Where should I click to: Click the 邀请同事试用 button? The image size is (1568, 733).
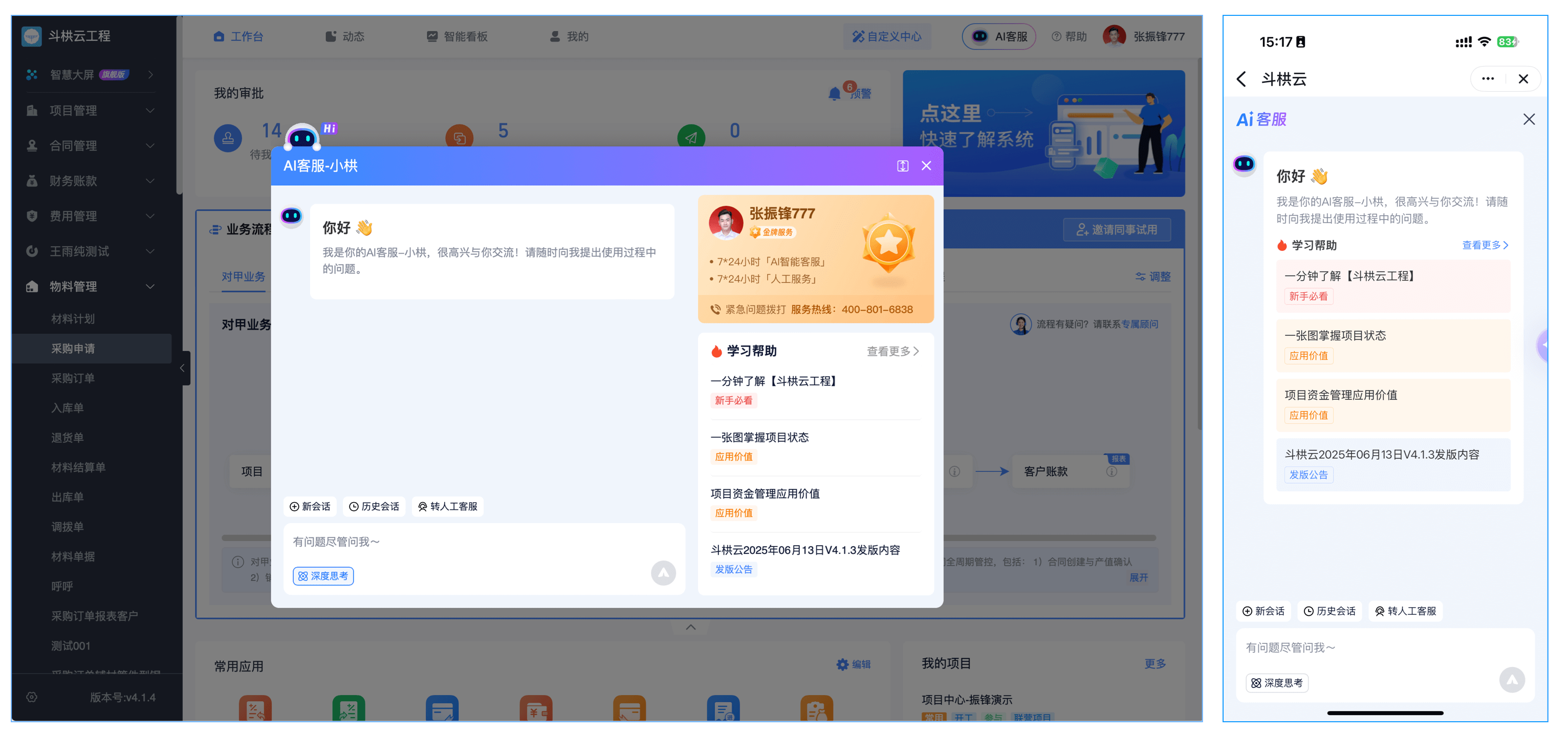(x=1117, y=230)
